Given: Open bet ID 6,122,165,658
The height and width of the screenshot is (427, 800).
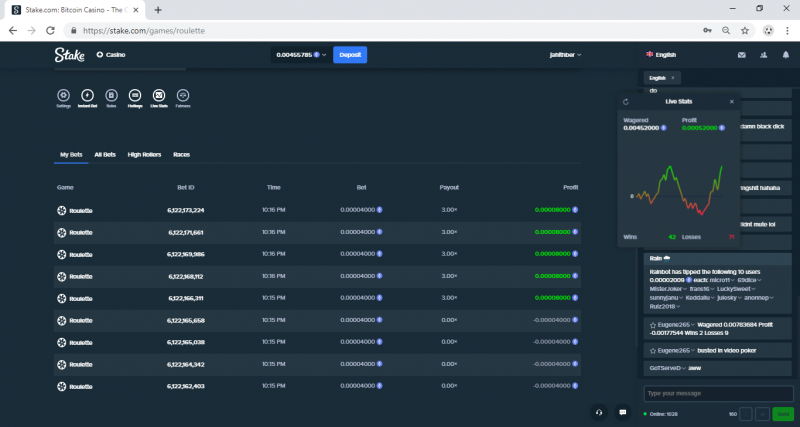Looking at the screenshot, I should [x=186, y=320].
